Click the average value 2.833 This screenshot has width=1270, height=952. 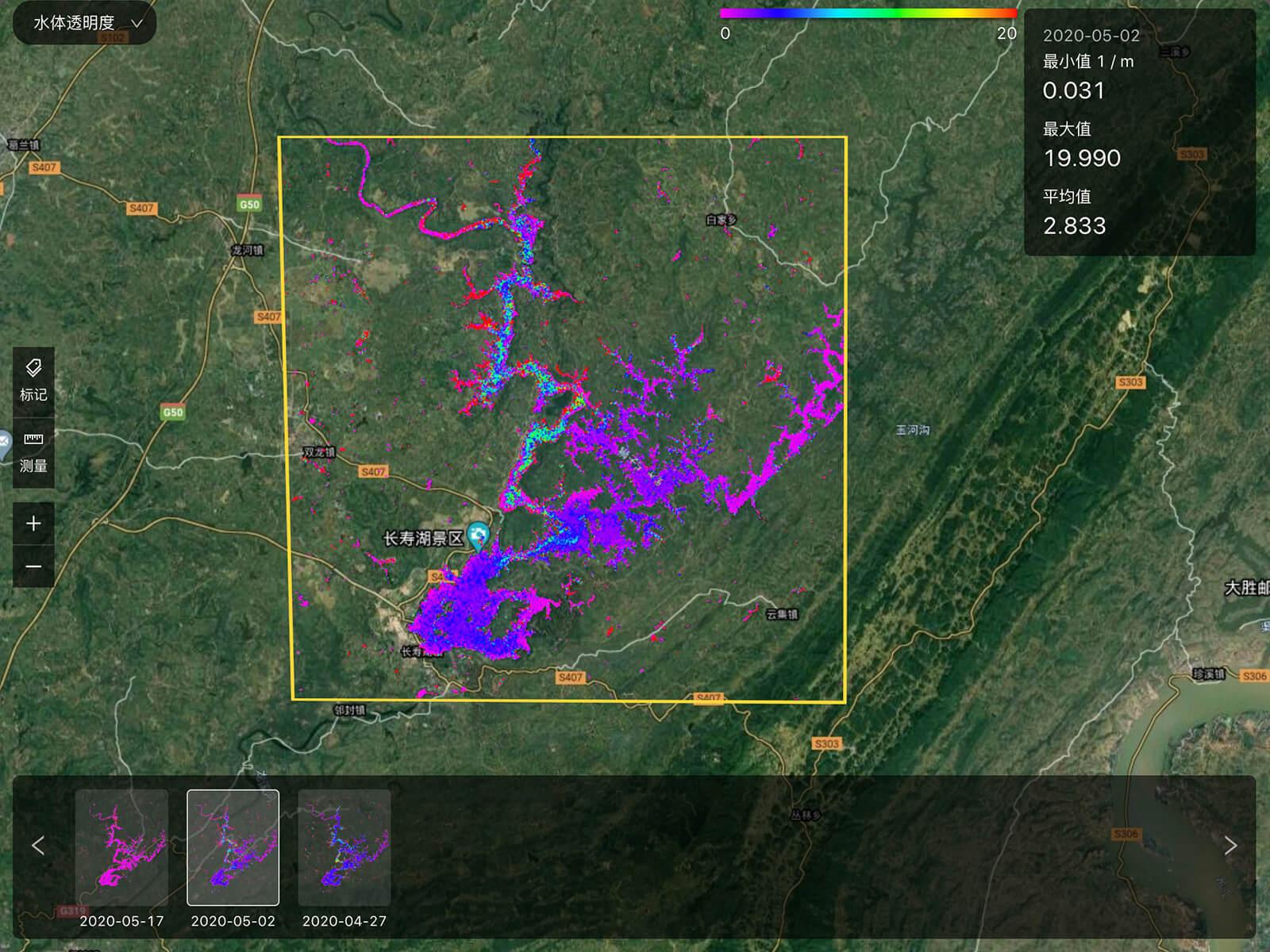coord(1074,226)
